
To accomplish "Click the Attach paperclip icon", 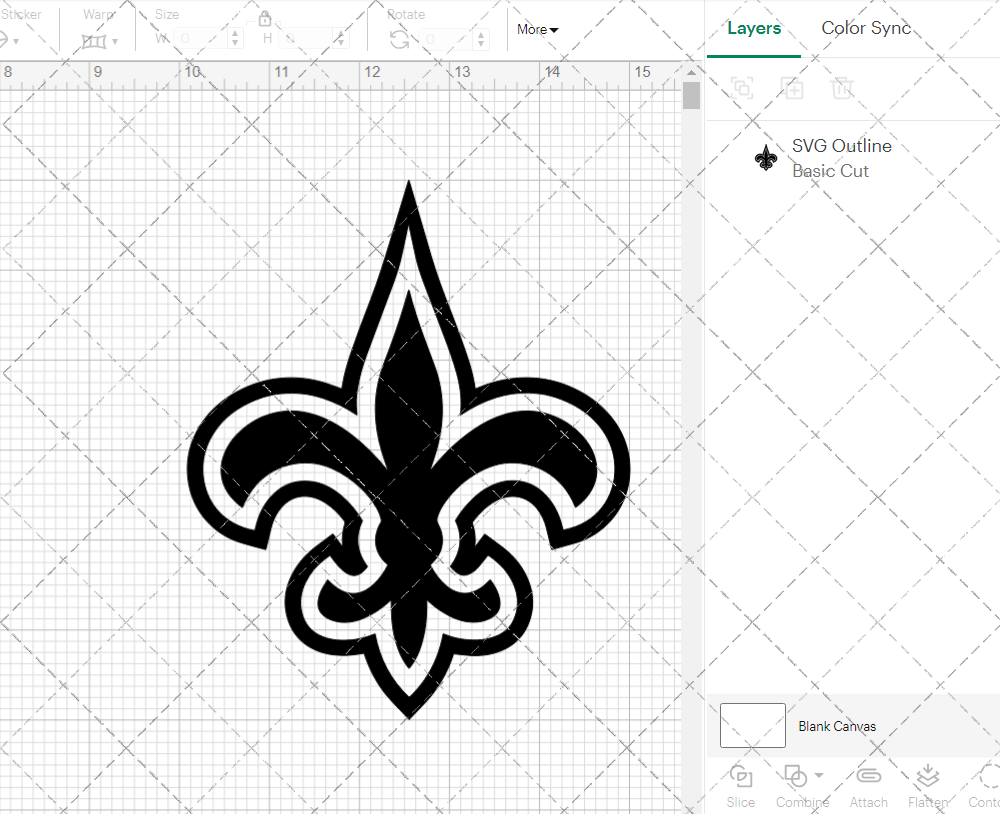I will (868, 777).
